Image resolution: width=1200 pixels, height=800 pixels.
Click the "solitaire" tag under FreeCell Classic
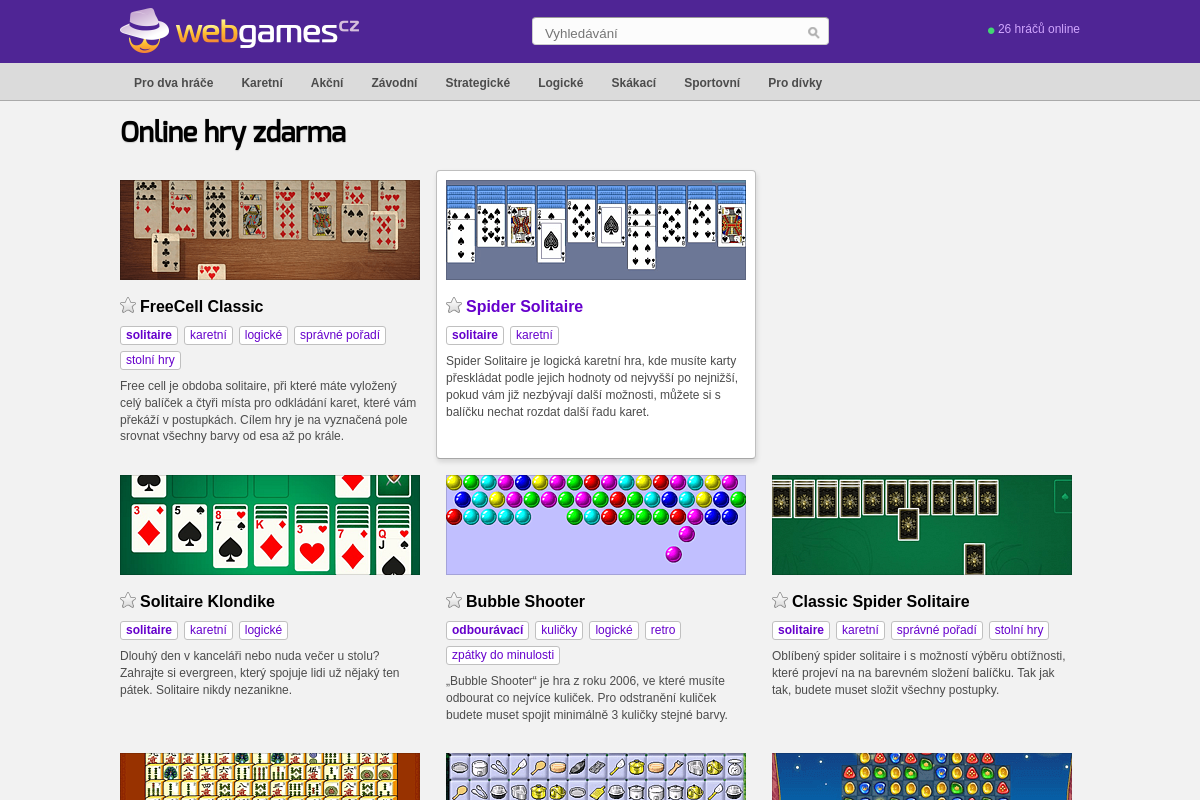[149, 335]
